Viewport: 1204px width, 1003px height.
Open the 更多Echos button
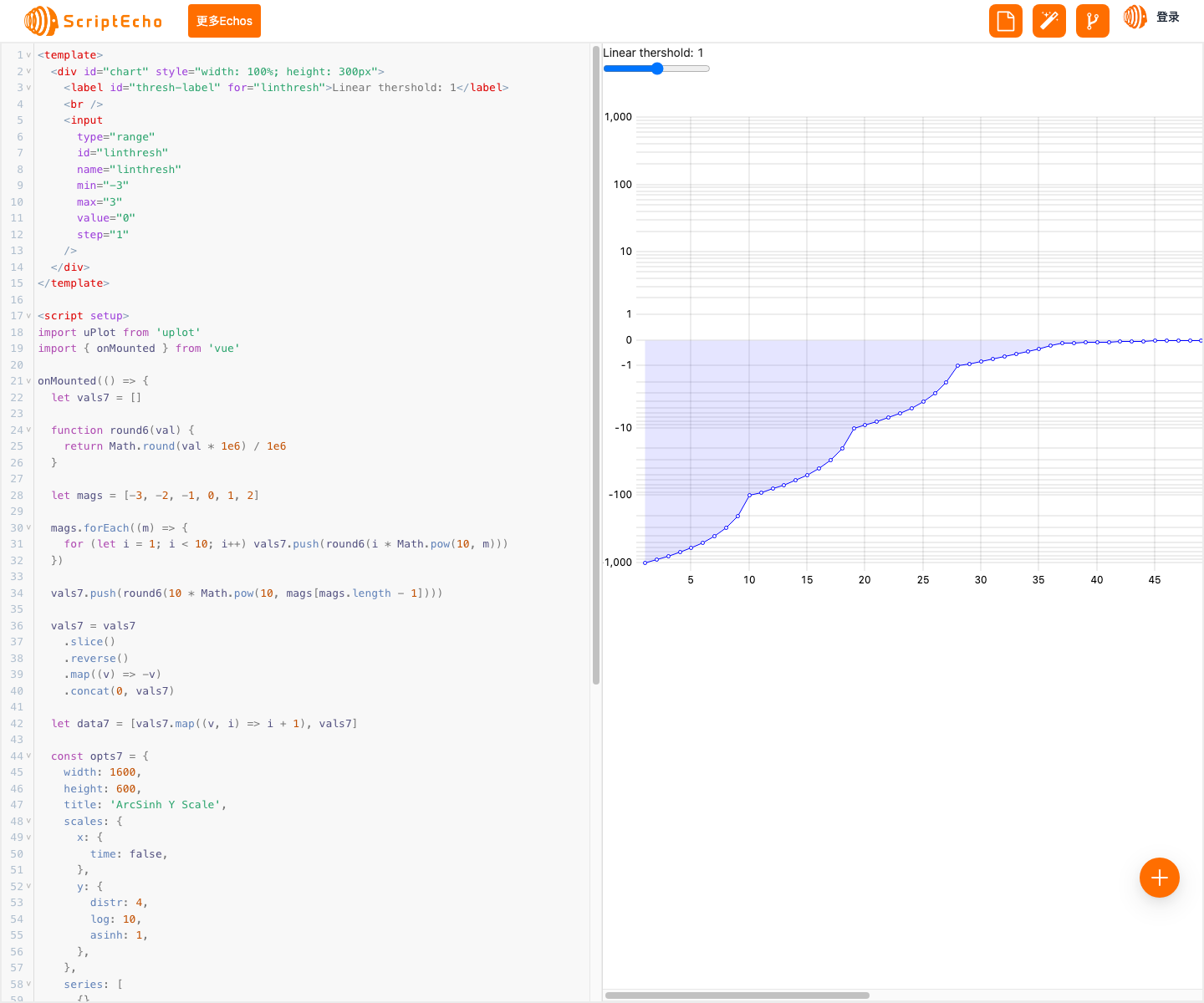(x=224, y=21)
